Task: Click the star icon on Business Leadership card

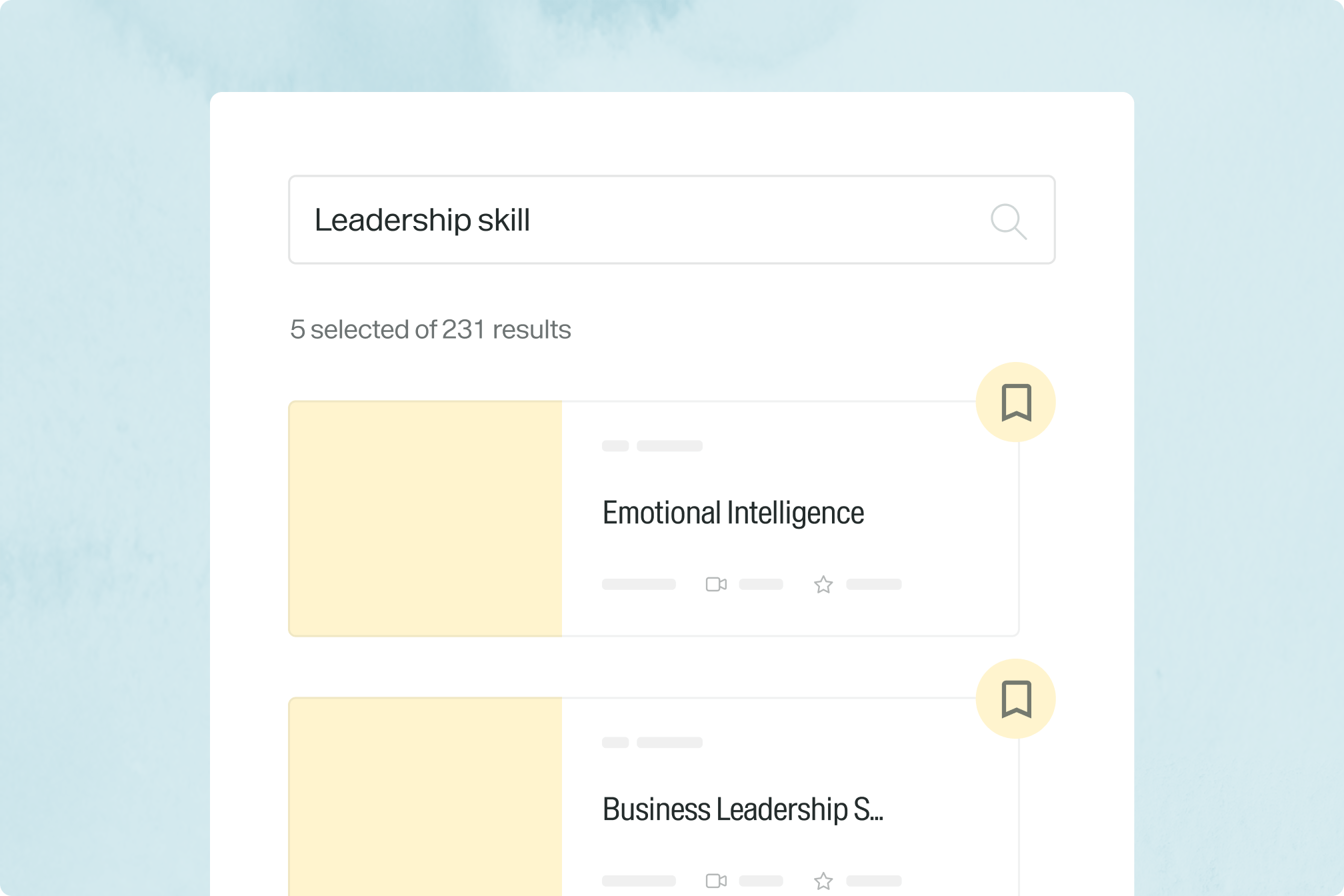Action: (823, 881)
